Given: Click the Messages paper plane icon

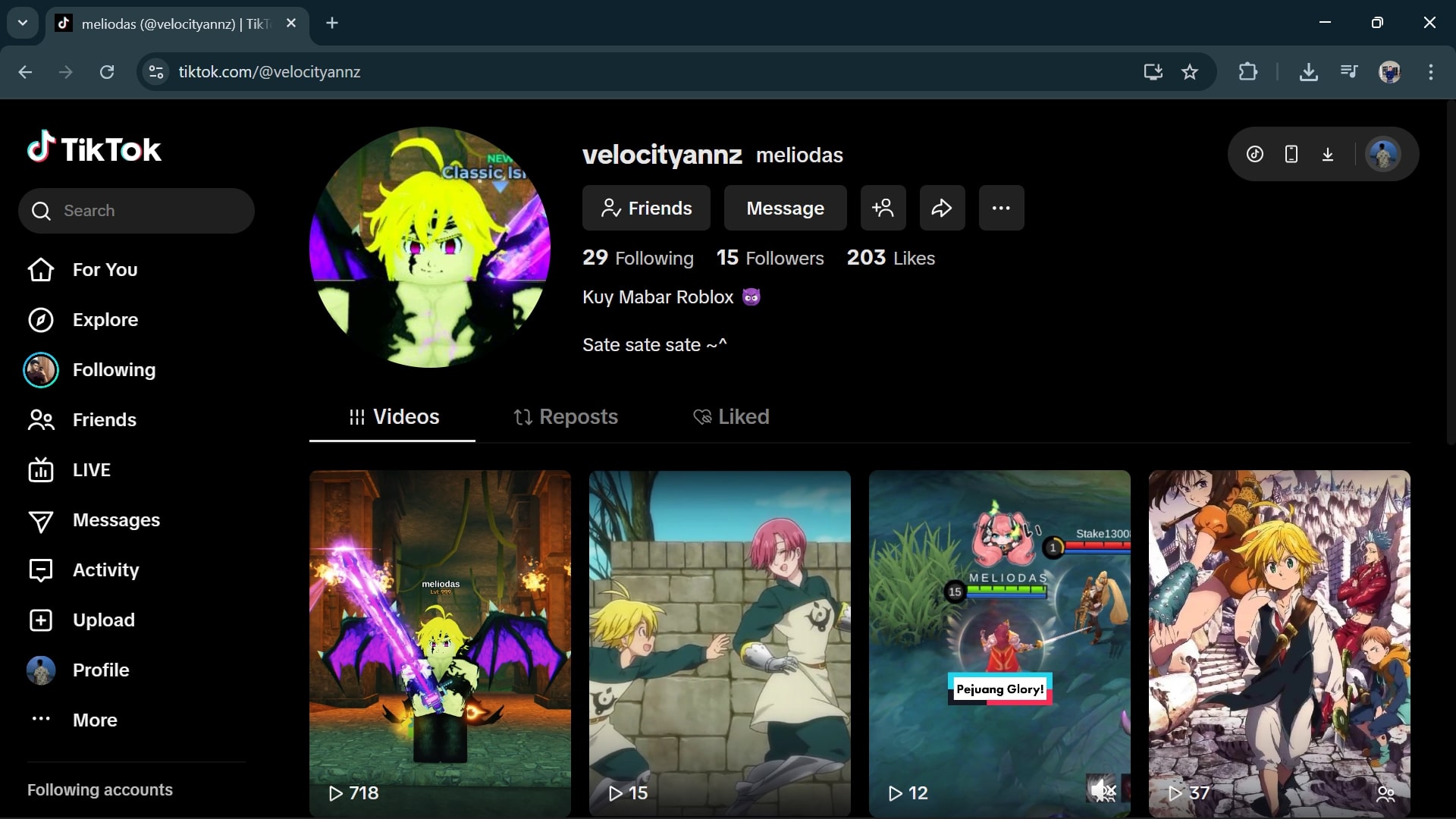Looking at the screenshot, I should pyautogui.click(x=41, y=521).
